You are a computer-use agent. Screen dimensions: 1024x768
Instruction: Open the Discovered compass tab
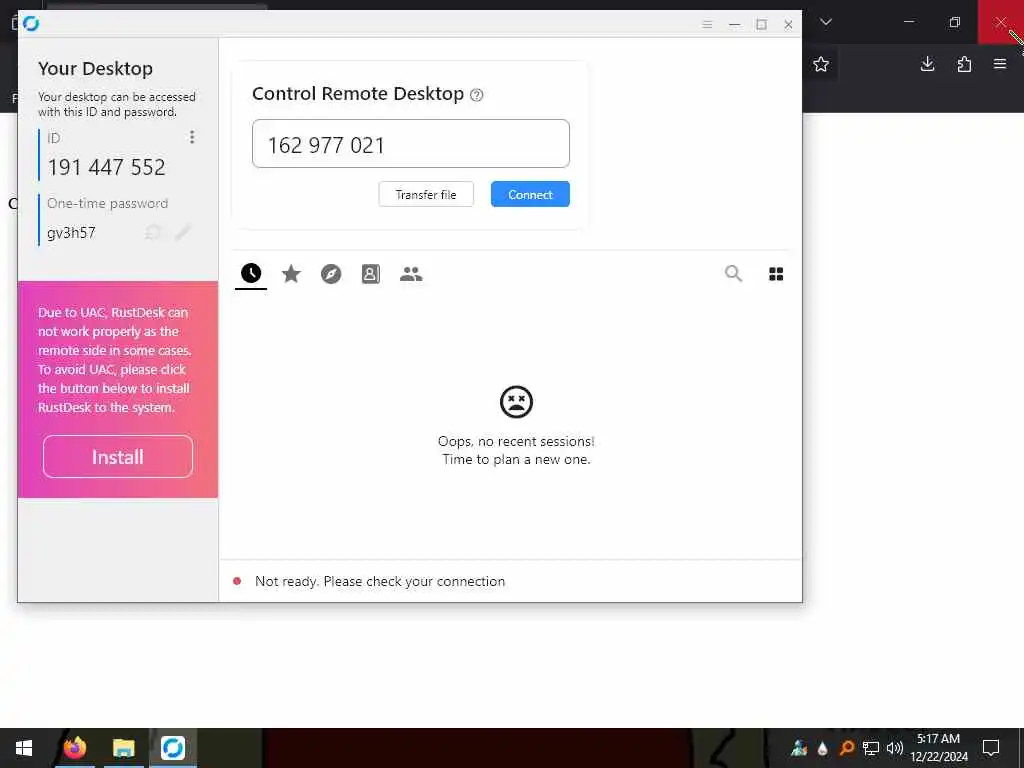tap(331, 274)
